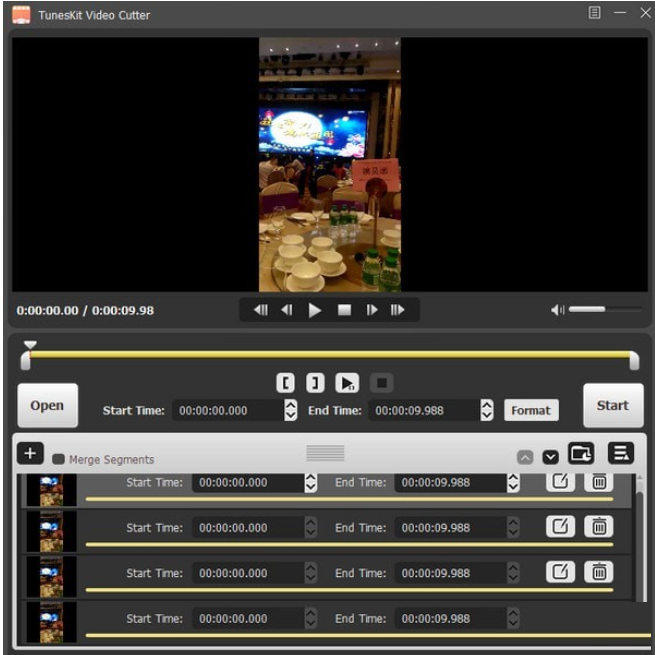This screenshot has width=655, height=655.
Task: Adjust the volume slider
Action: pos(605,310)
